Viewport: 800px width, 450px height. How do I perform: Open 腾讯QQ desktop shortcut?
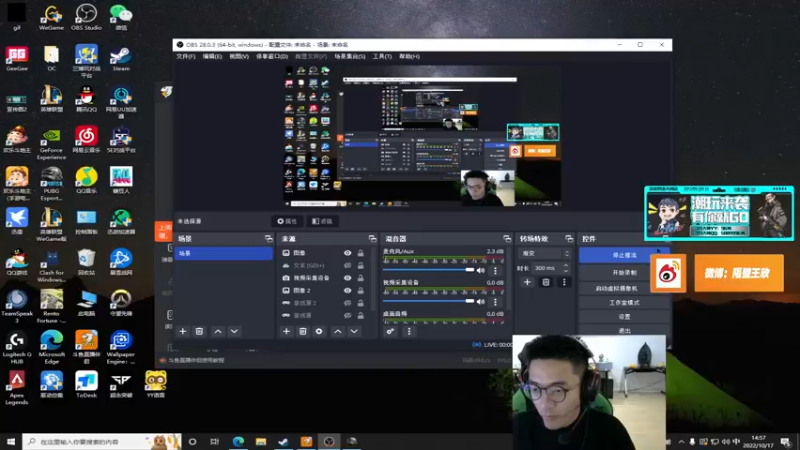coord(86,99)
